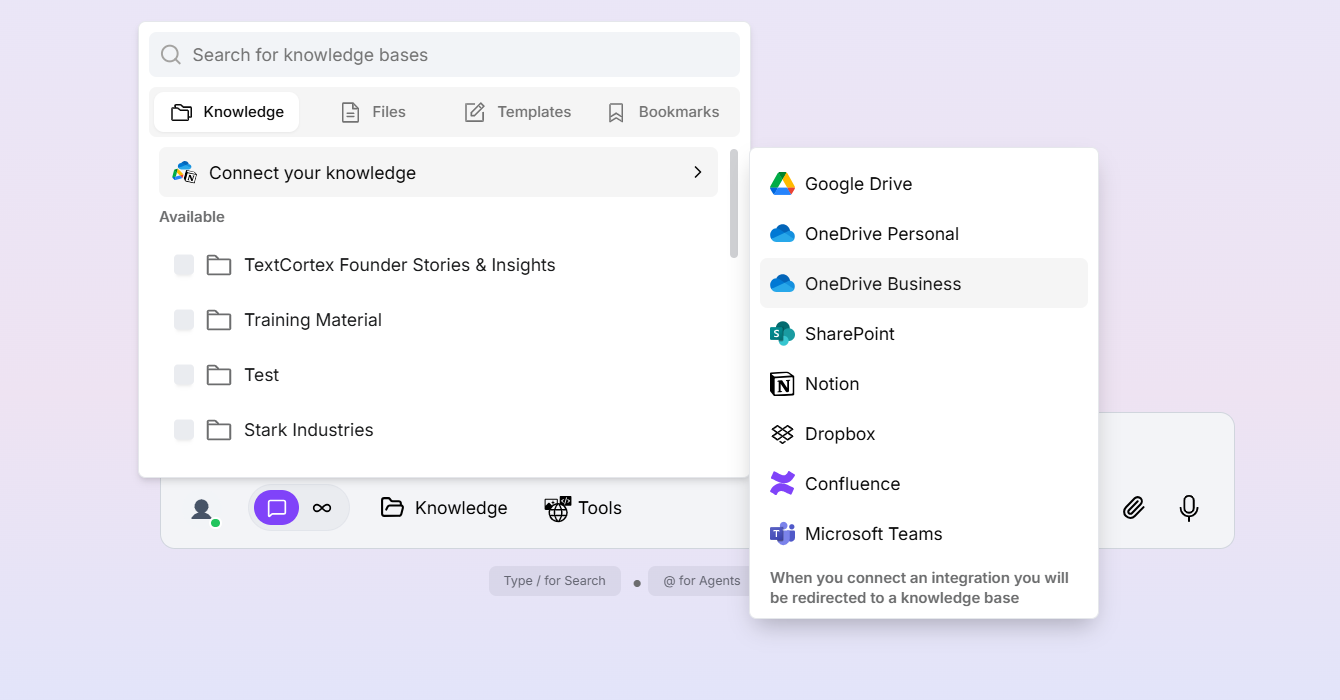Open the Microsoft Teams integration
The width and height of the screenshot is (1340, 700).
click(873, 533)
